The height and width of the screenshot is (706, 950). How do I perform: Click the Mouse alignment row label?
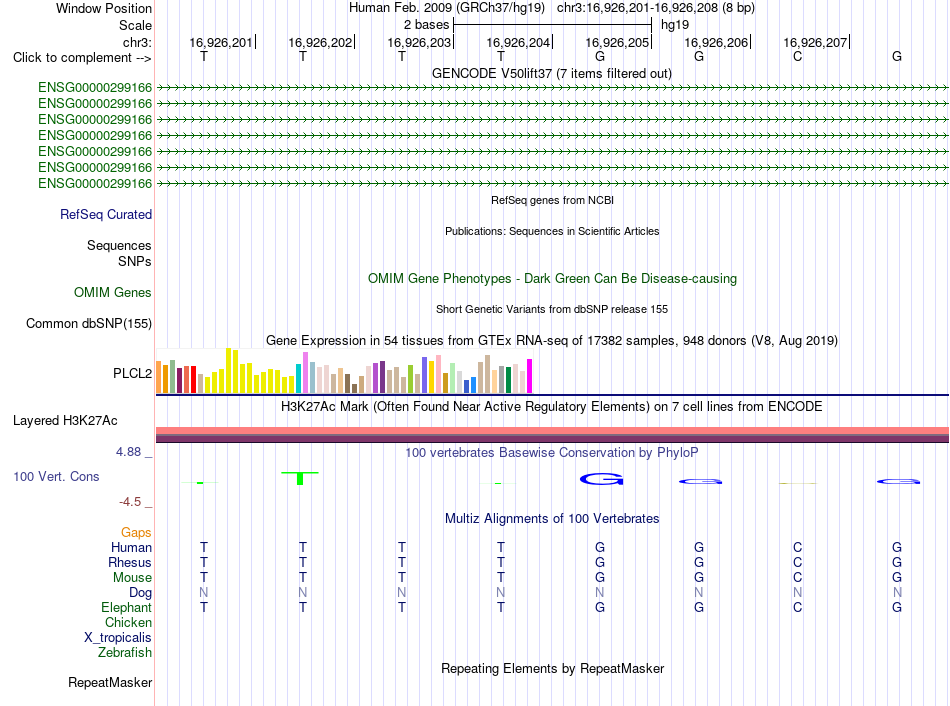point(132,578)
